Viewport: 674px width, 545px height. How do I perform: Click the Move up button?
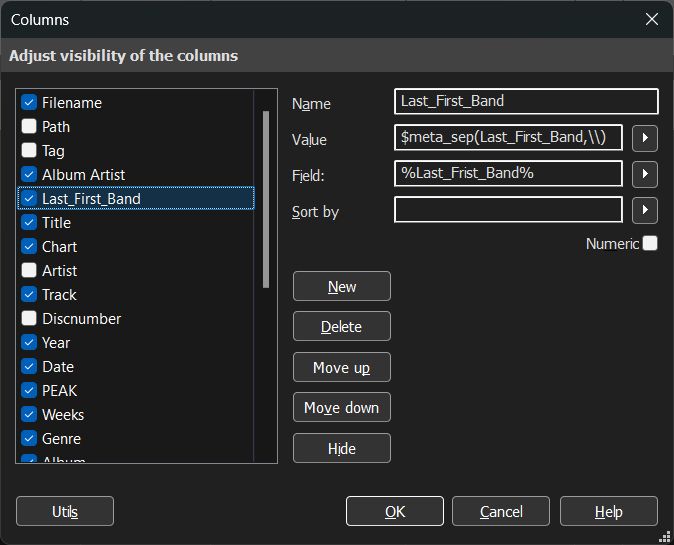[342, 367]
